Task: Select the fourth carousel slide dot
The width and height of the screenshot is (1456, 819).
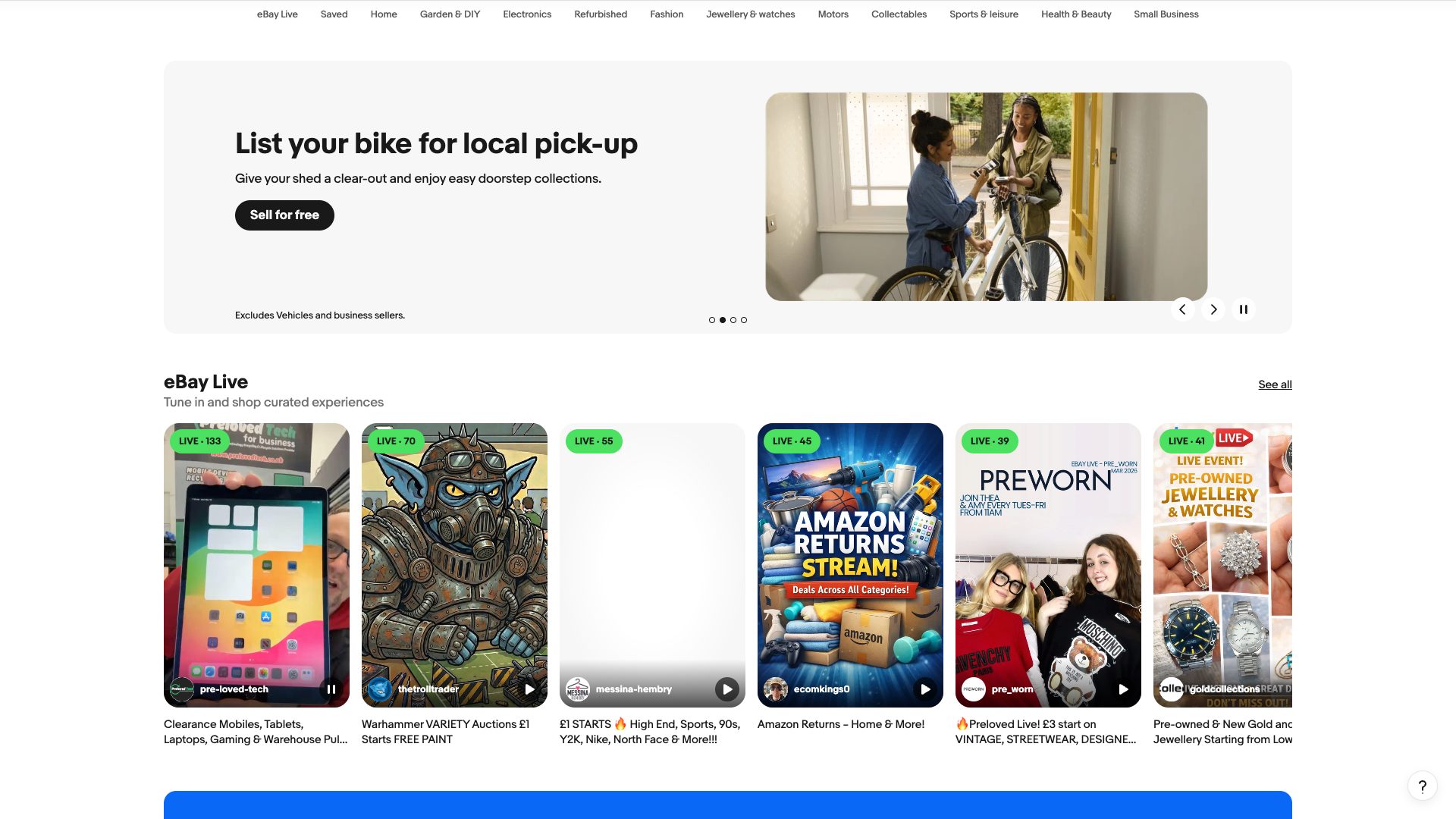Action: [744, 320]
